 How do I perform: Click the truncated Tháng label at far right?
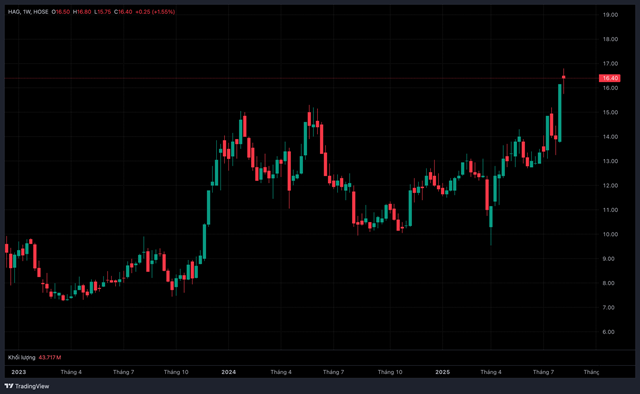tap(591, 372)
